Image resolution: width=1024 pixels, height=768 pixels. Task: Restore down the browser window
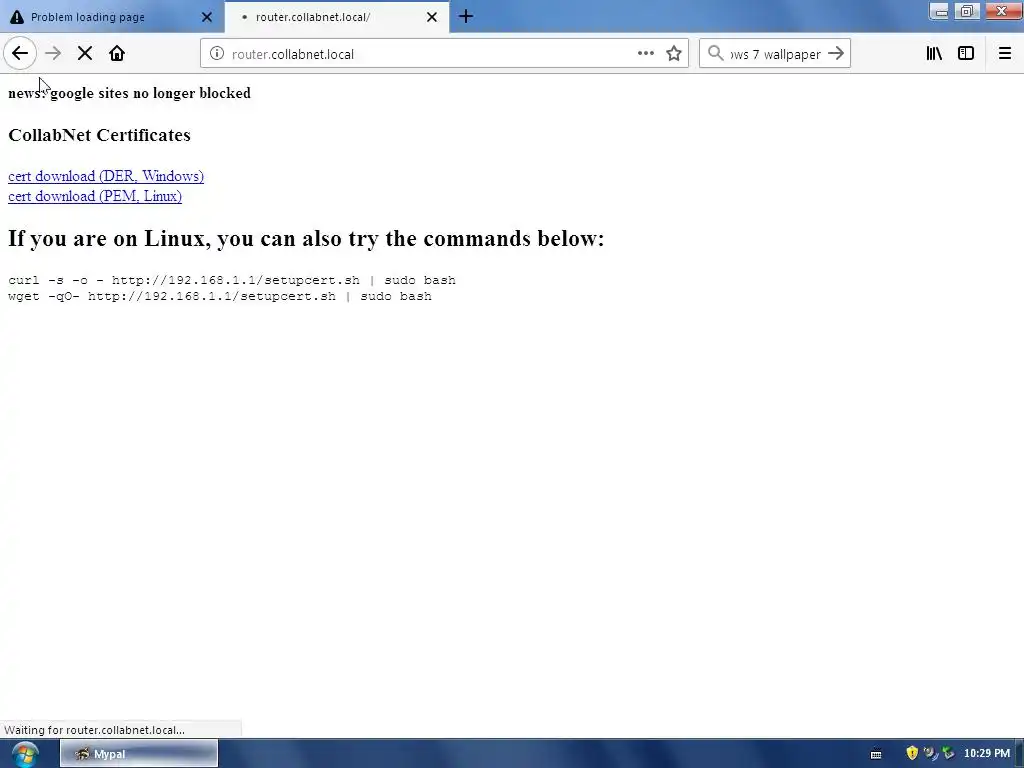pyautogui.click(x=967, y=11)
